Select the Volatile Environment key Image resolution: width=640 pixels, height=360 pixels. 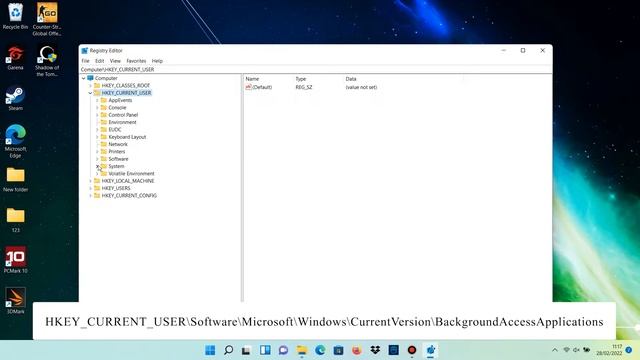pos(131,173)
